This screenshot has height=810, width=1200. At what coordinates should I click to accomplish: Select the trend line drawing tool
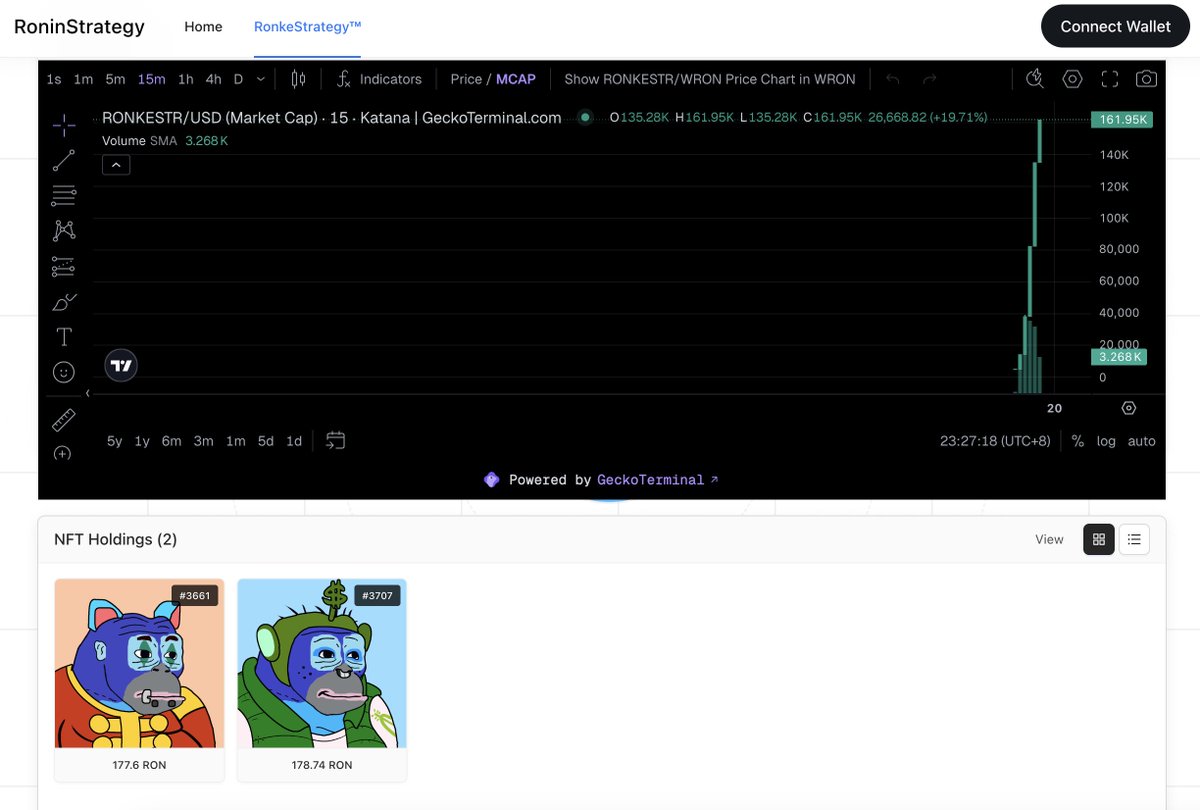pos(63,160)
